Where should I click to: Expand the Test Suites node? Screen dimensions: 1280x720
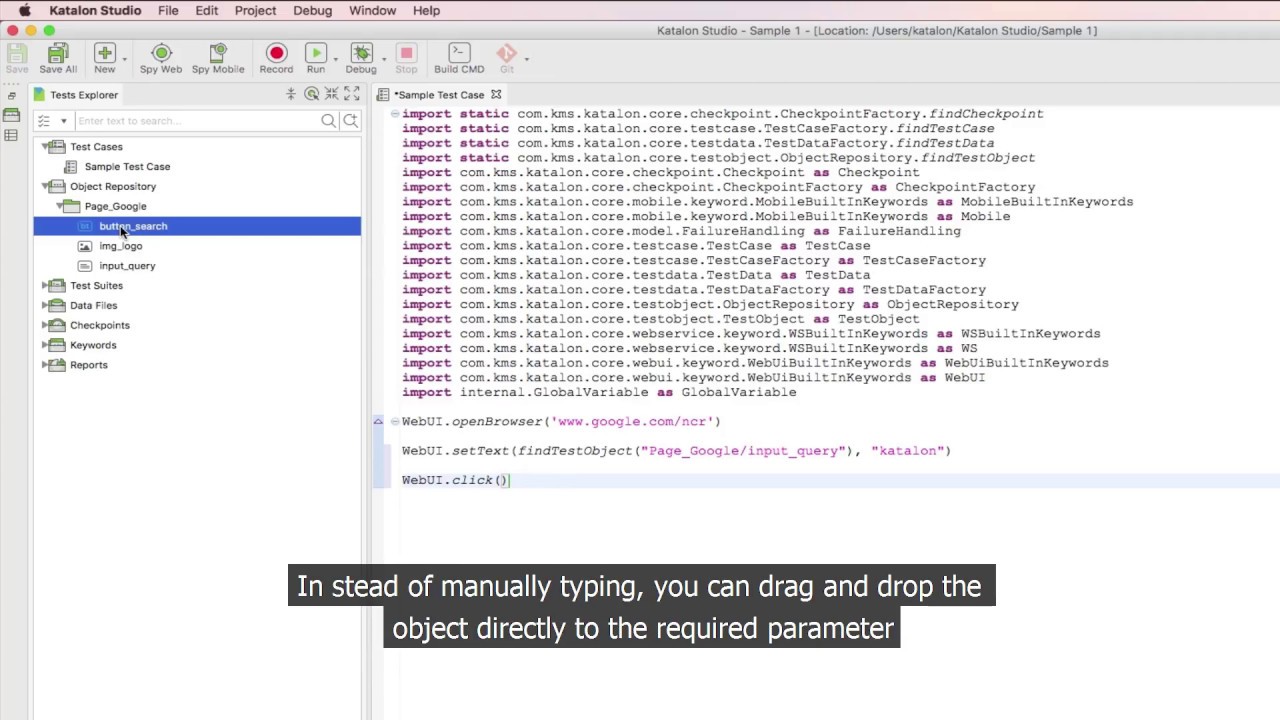45,286
